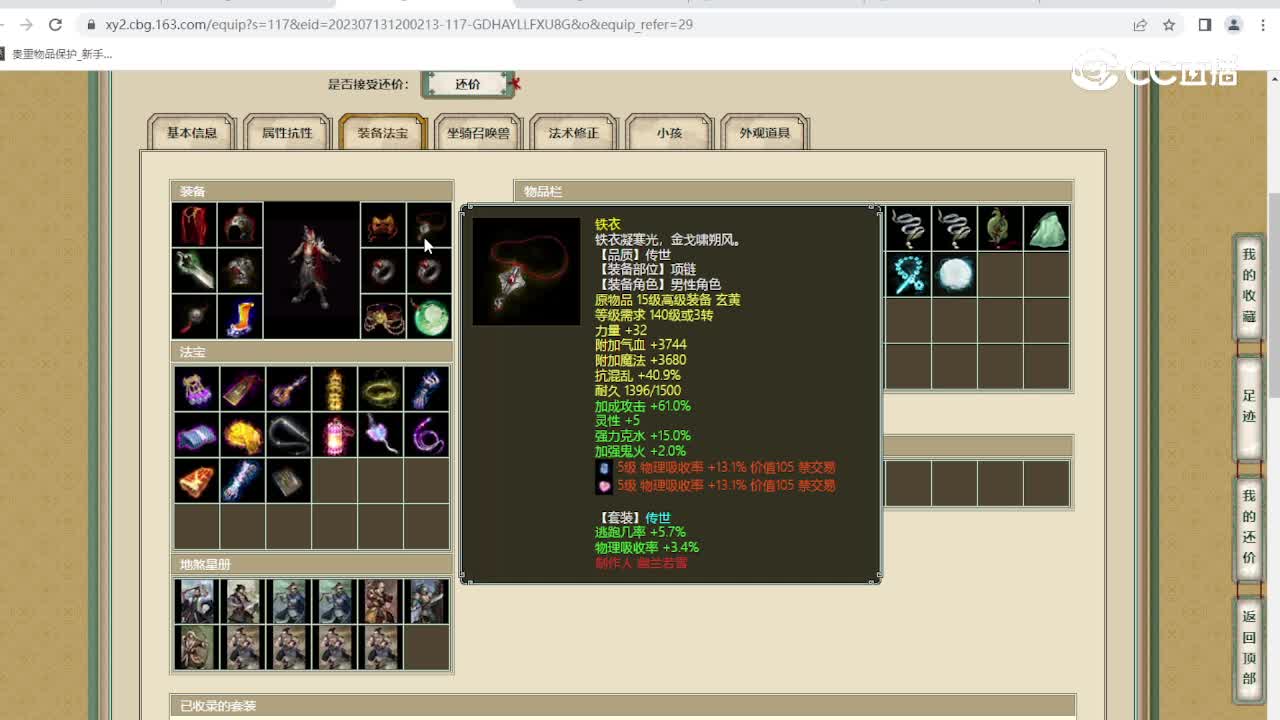Reload the browser page
1280x720 pixels.
pos(55,24)
